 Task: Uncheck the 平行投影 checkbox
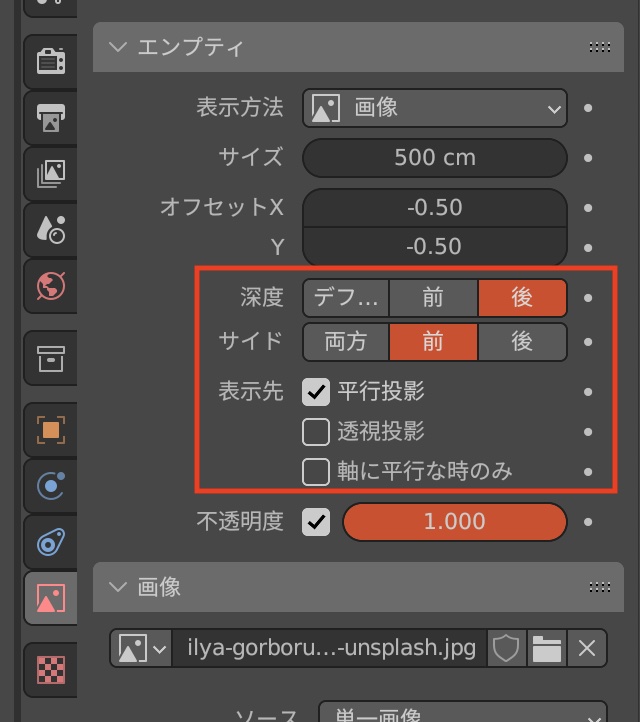(316, 391)
